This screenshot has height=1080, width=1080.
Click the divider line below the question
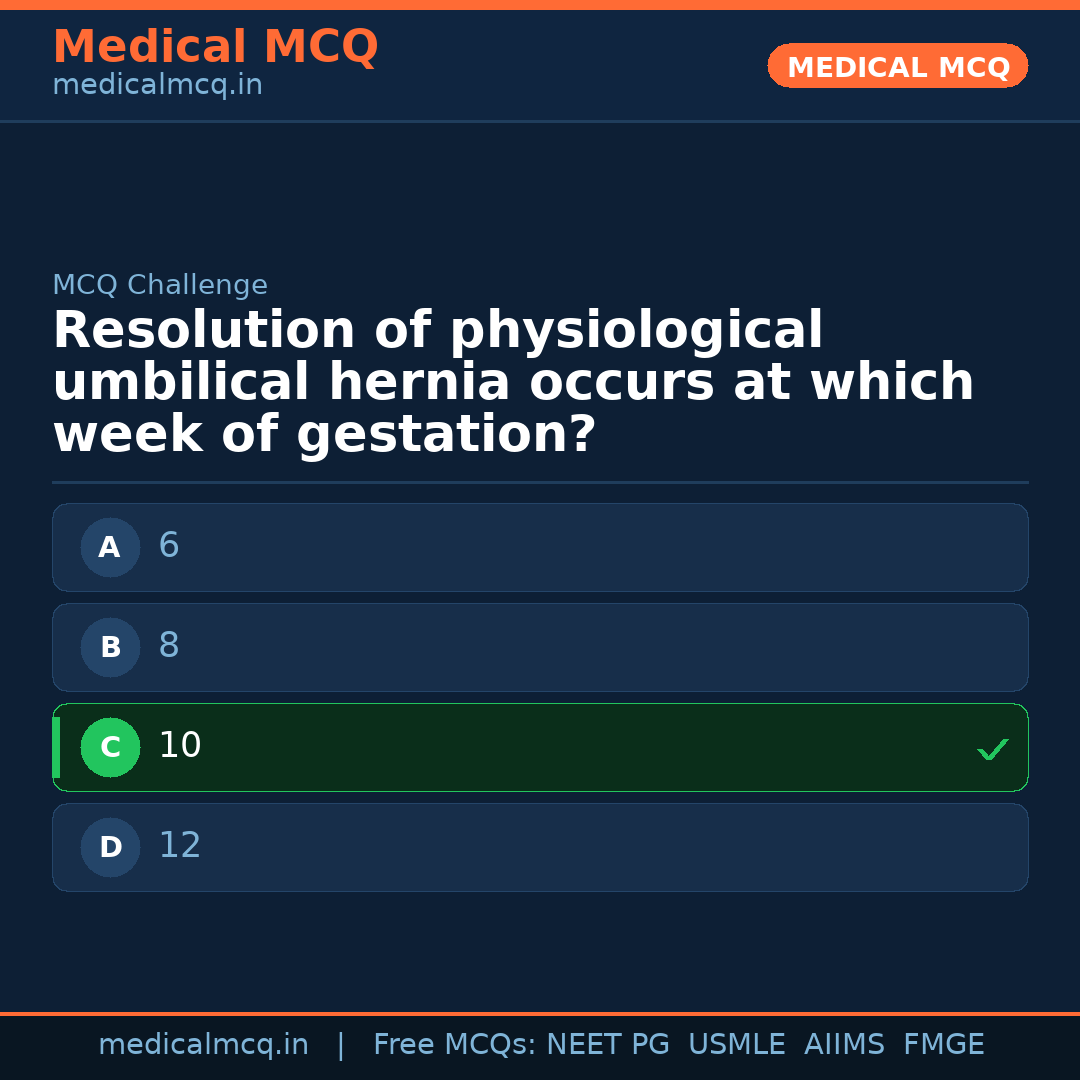540,483
